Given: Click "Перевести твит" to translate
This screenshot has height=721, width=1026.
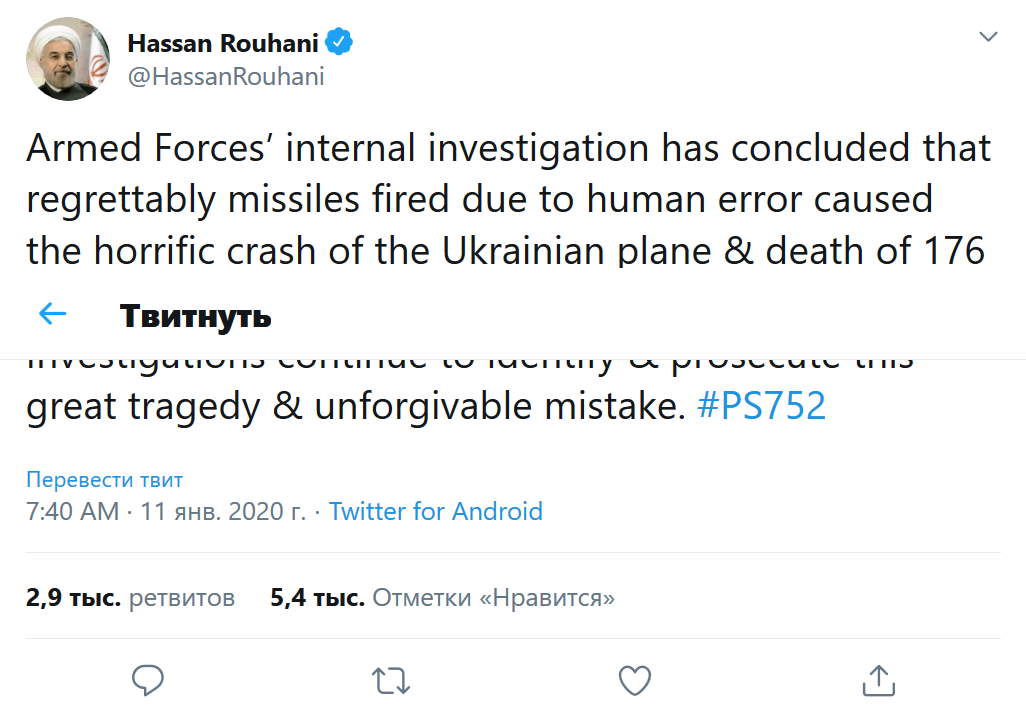Looking at the screenshot, I should pos(104,480).
